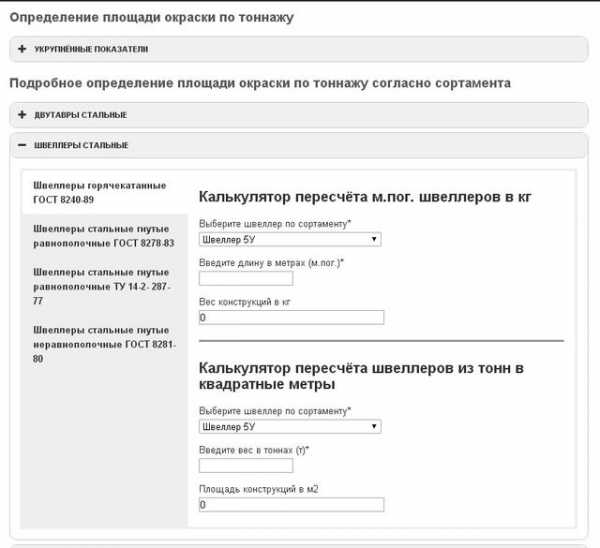This screenshot has width=600, height=548.
Task: Click the plus icon beside Укрупнённые показатели
Action: (x=21, y=47)
